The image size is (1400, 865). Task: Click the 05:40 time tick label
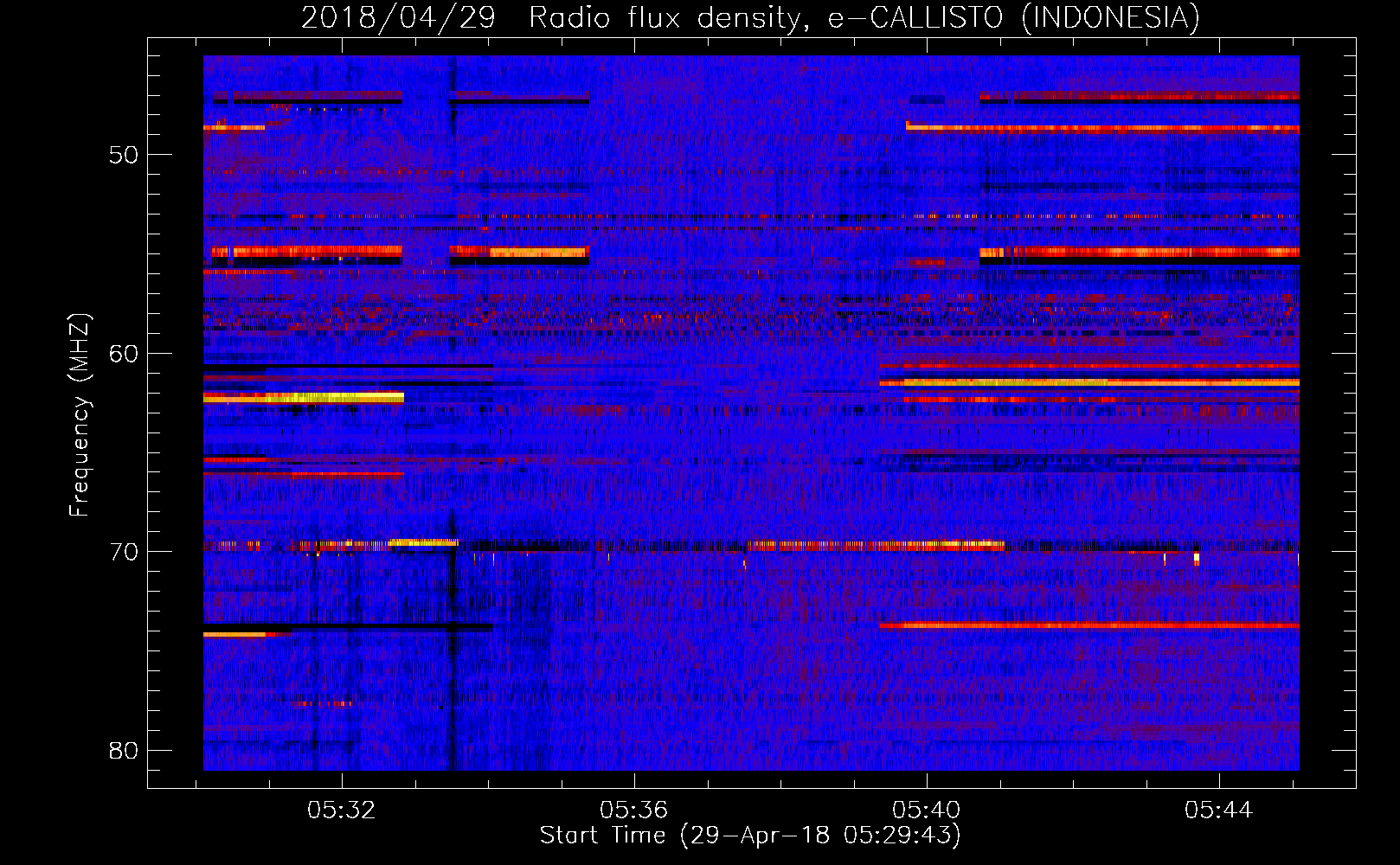coord(927,811)
